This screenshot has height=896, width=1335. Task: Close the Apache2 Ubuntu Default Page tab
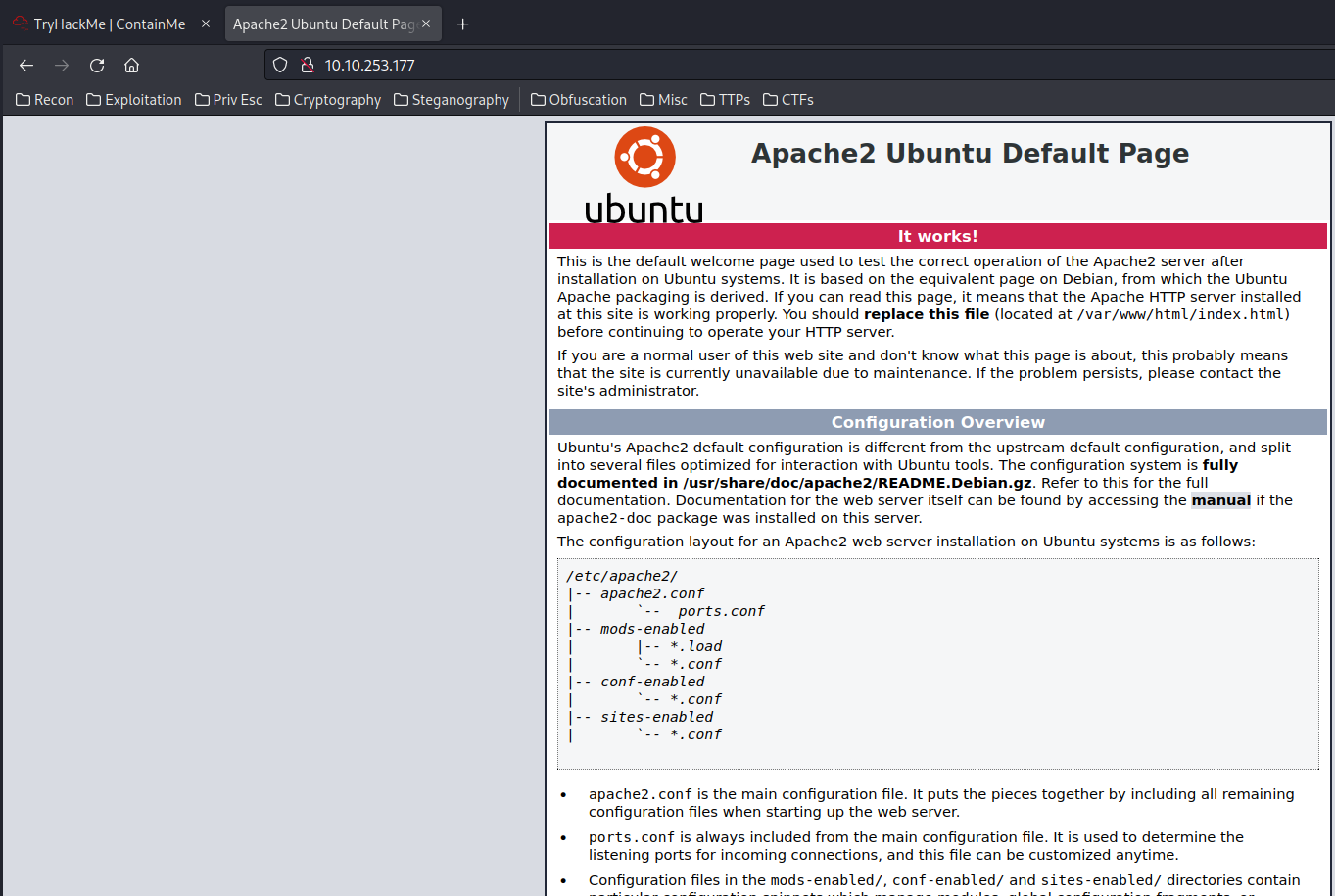426,24
